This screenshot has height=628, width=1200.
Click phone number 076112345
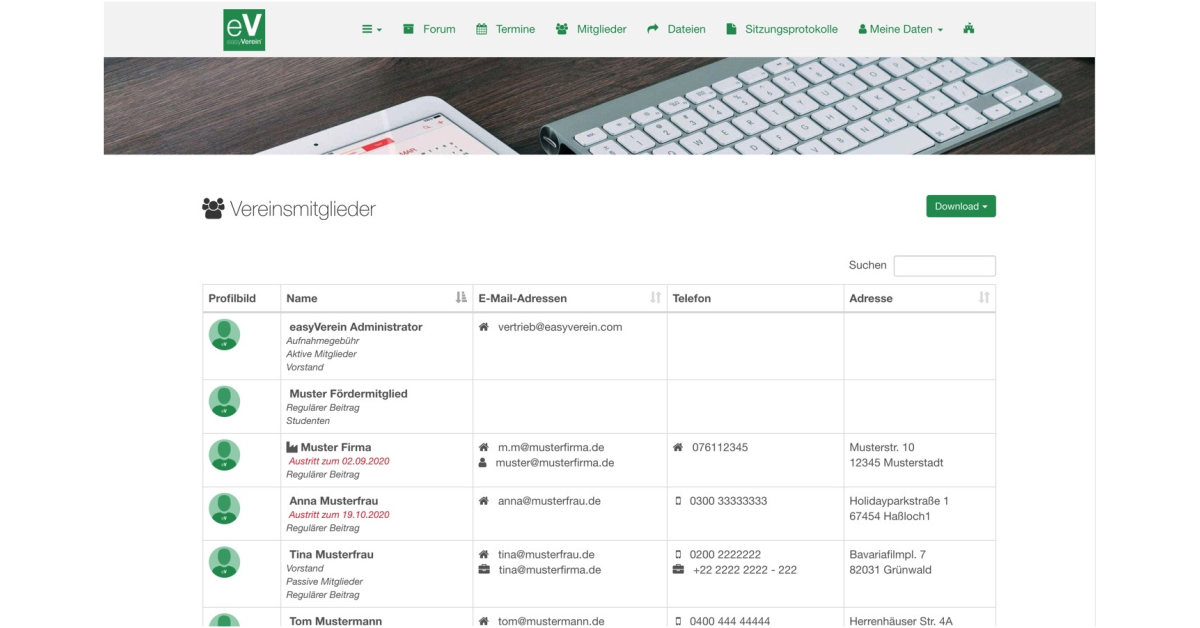click(x=720, y=447)
